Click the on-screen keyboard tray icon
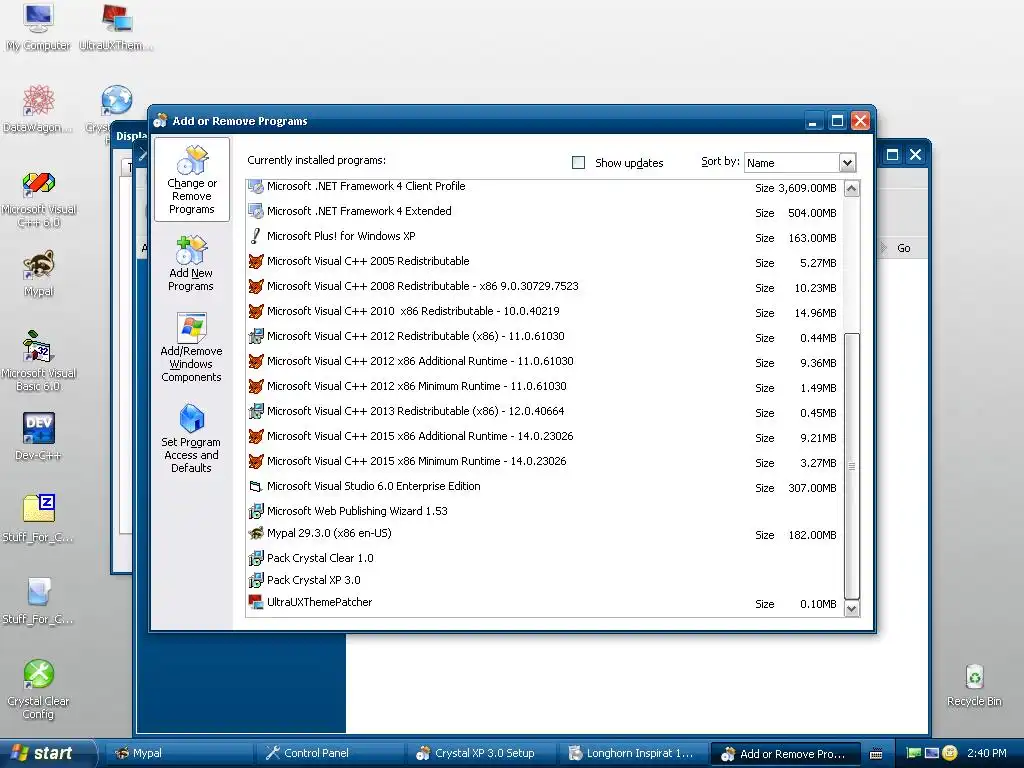This screenshot has width=1024, height=768. pos(876,754)
